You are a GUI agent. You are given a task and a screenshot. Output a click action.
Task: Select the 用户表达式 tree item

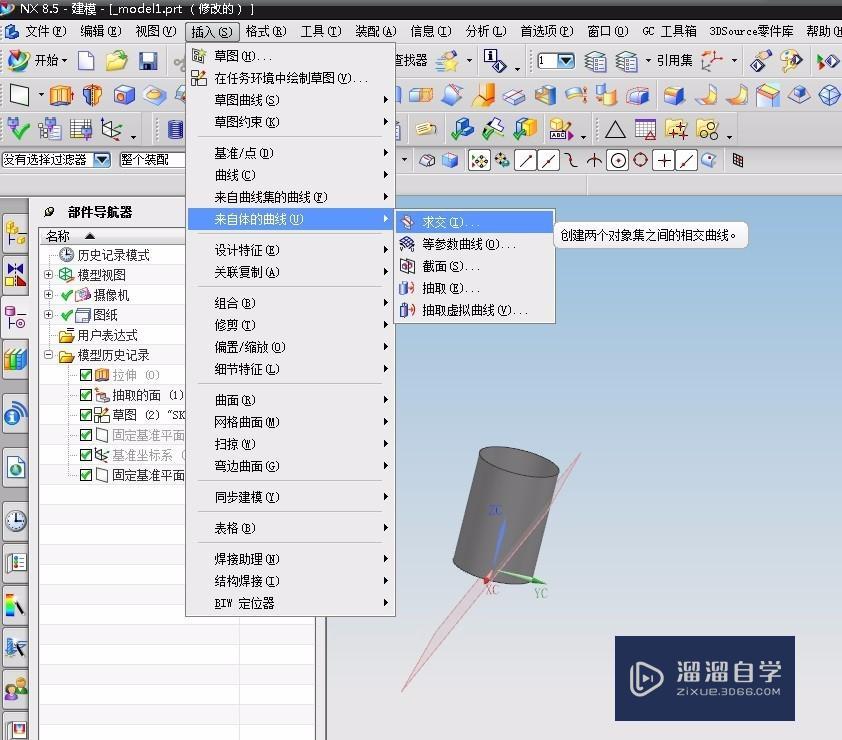[x=107, y=336]
